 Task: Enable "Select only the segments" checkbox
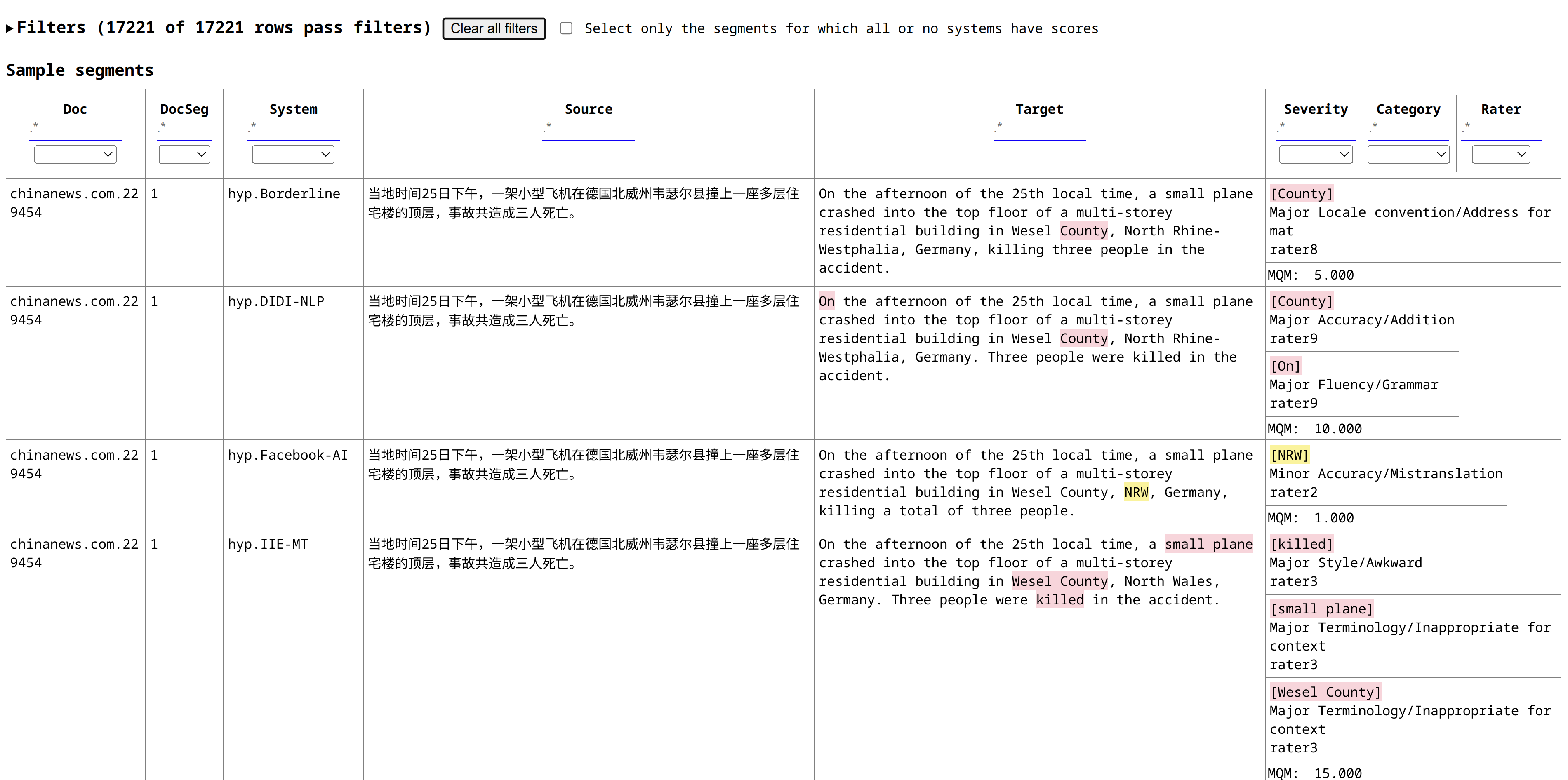point(566,28)
